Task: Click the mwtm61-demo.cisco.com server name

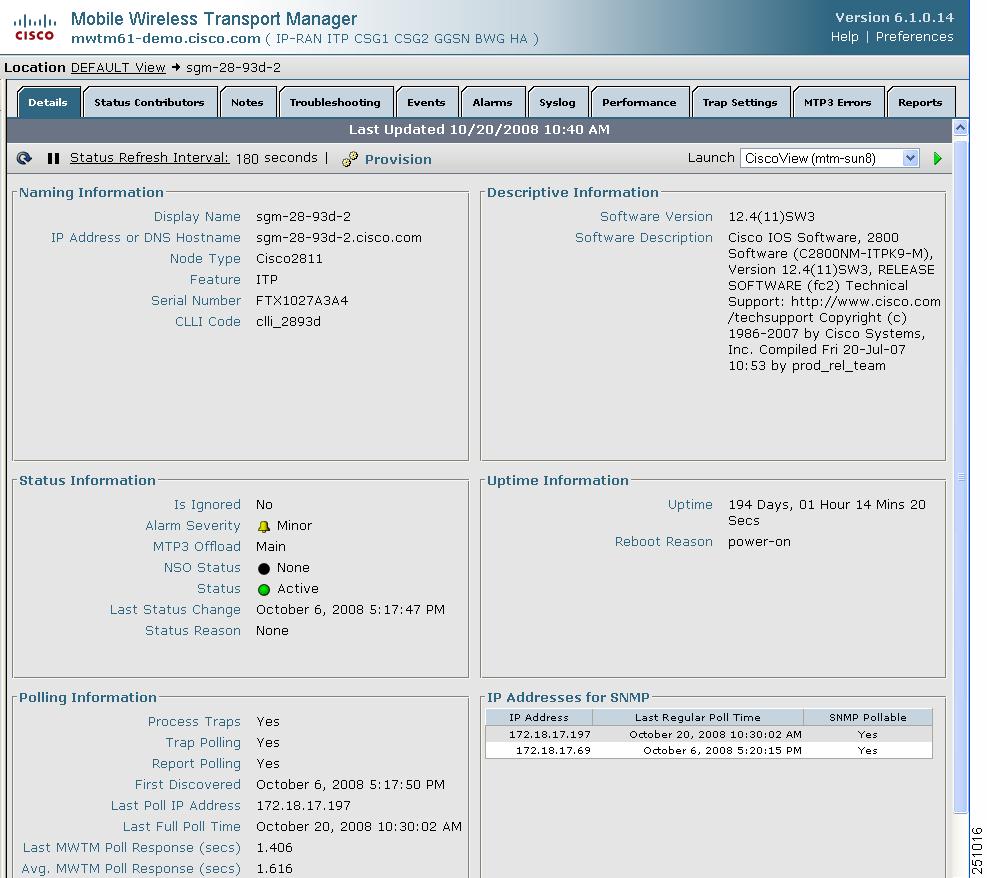Action: pyautogui.click(x=166, y=38)
